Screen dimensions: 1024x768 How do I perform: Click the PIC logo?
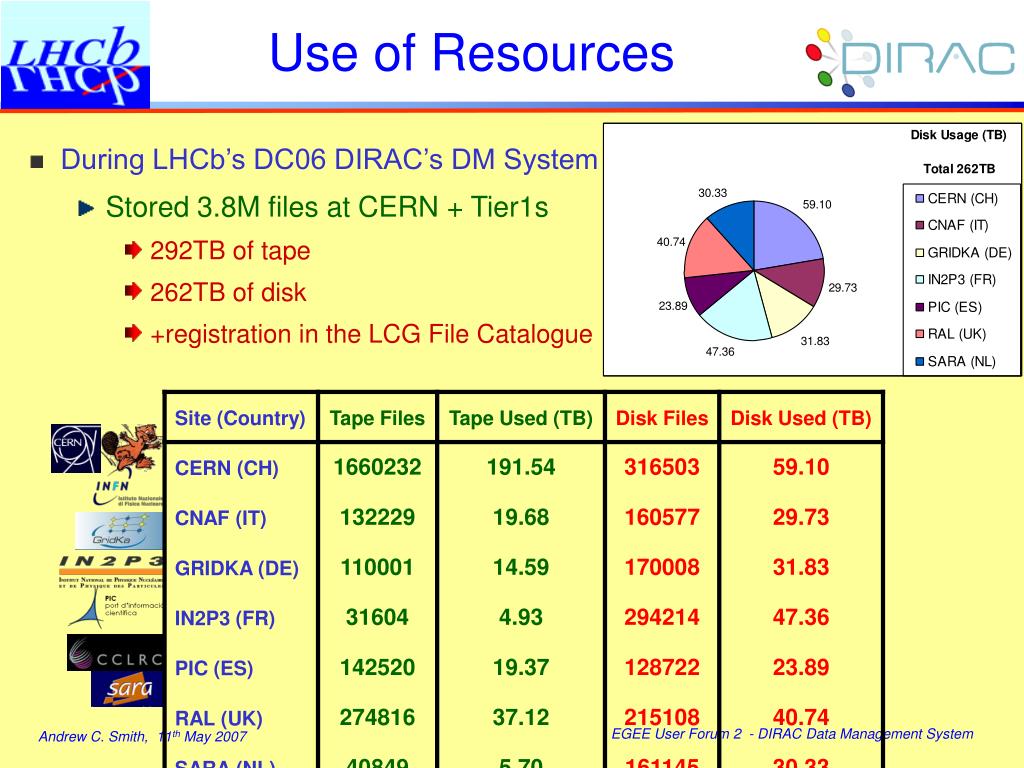115,610
